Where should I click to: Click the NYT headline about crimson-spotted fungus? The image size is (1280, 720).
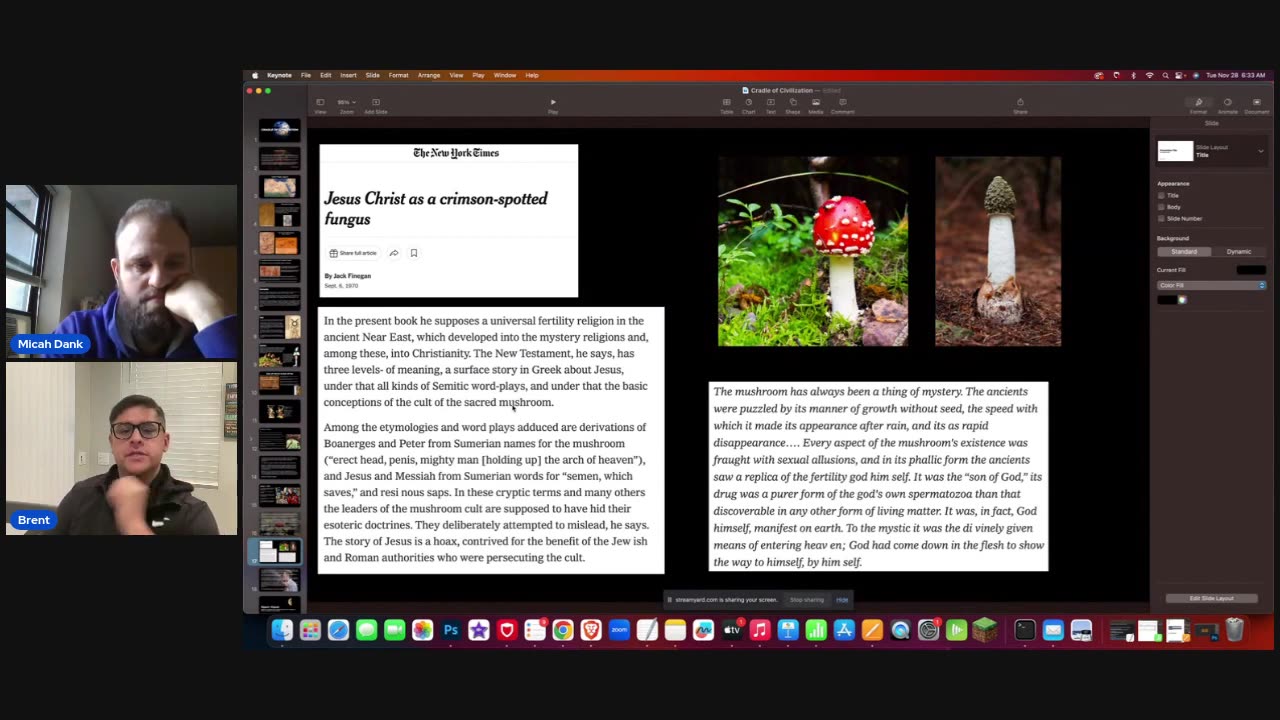pyautogui.click(x=436, y=208)
